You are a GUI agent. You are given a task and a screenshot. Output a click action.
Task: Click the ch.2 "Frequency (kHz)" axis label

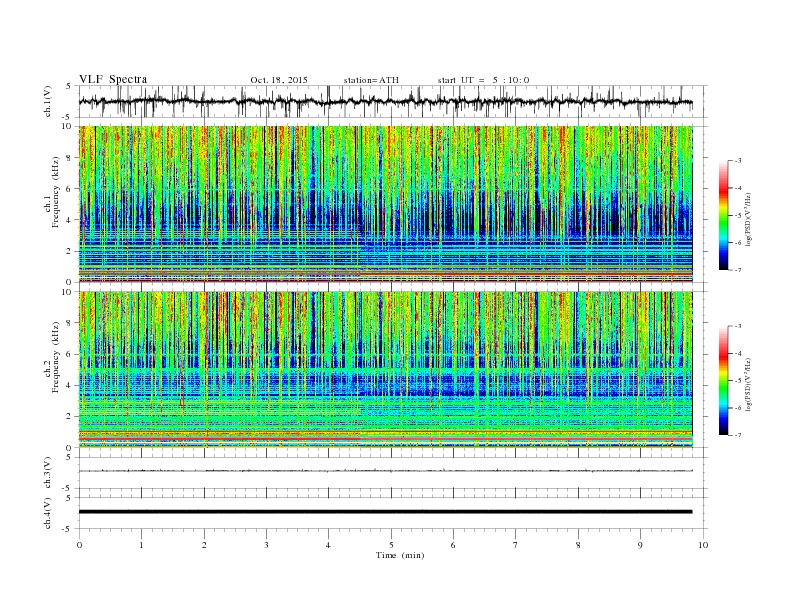[x=55, y=357]
